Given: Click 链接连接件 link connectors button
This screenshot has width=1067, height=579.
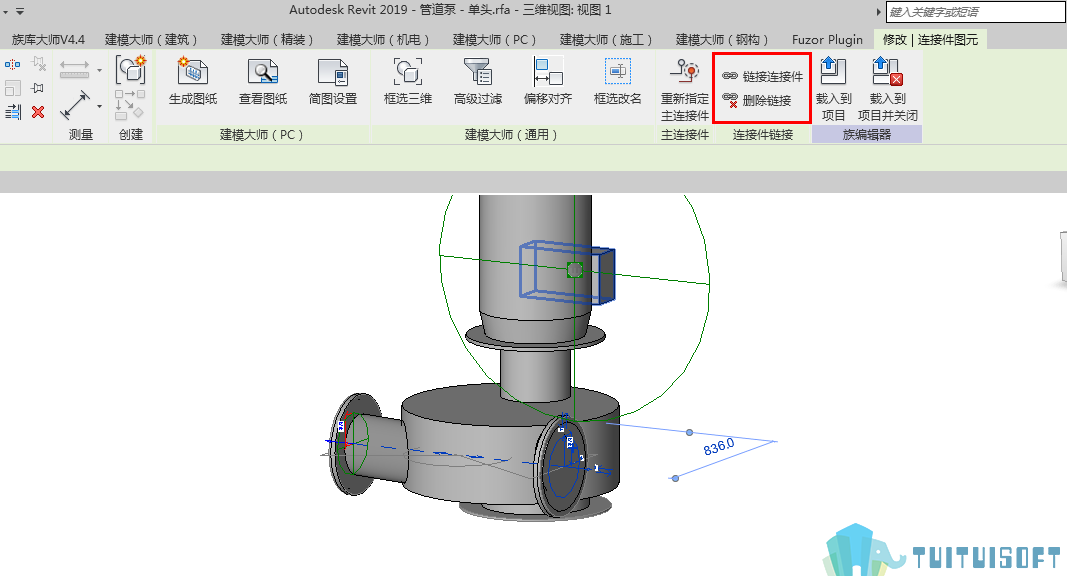Looking at the screenshot, I should (x=762, y=76).
